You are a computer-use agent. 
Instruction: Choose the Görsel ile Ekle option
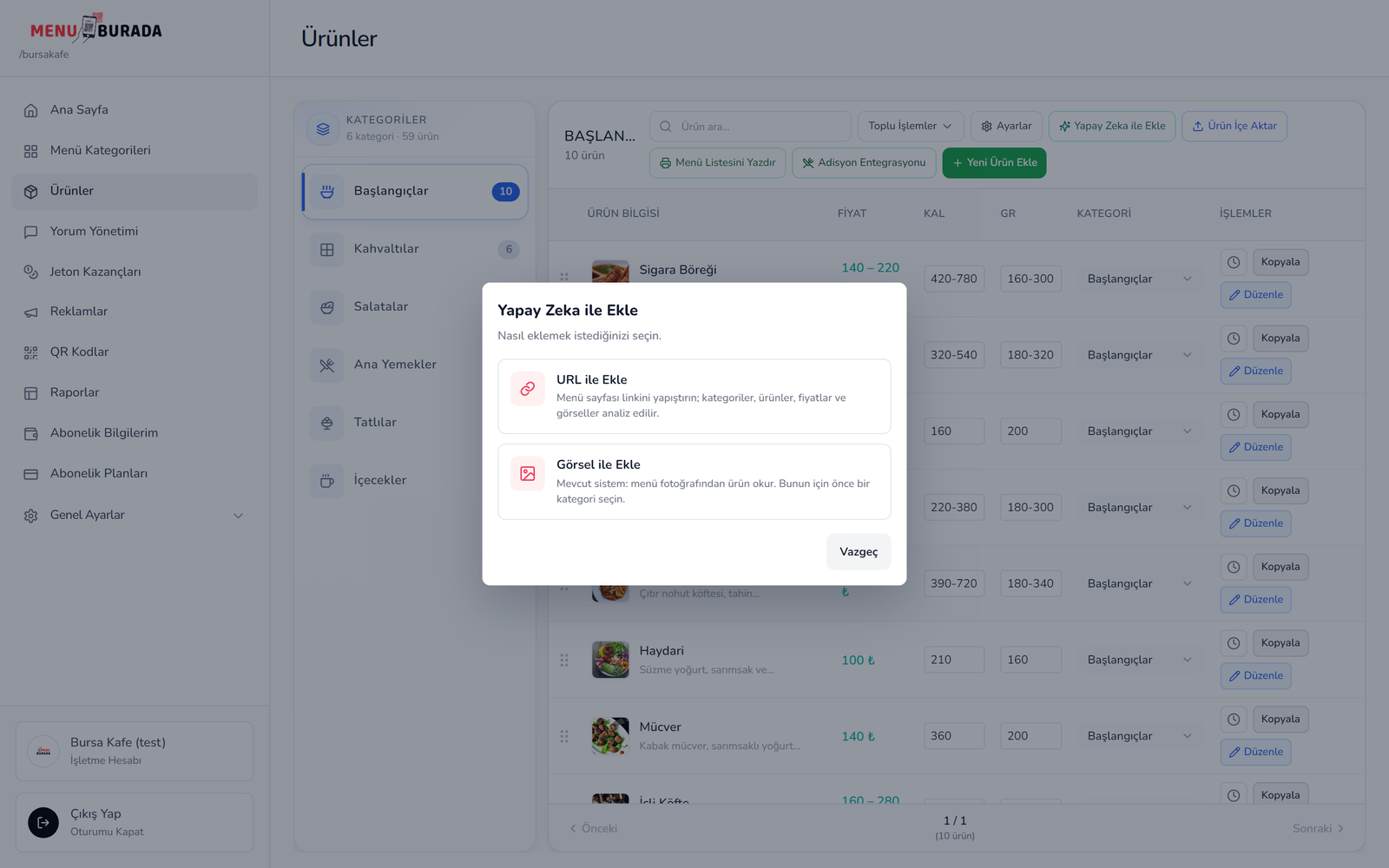coord(694,482)
